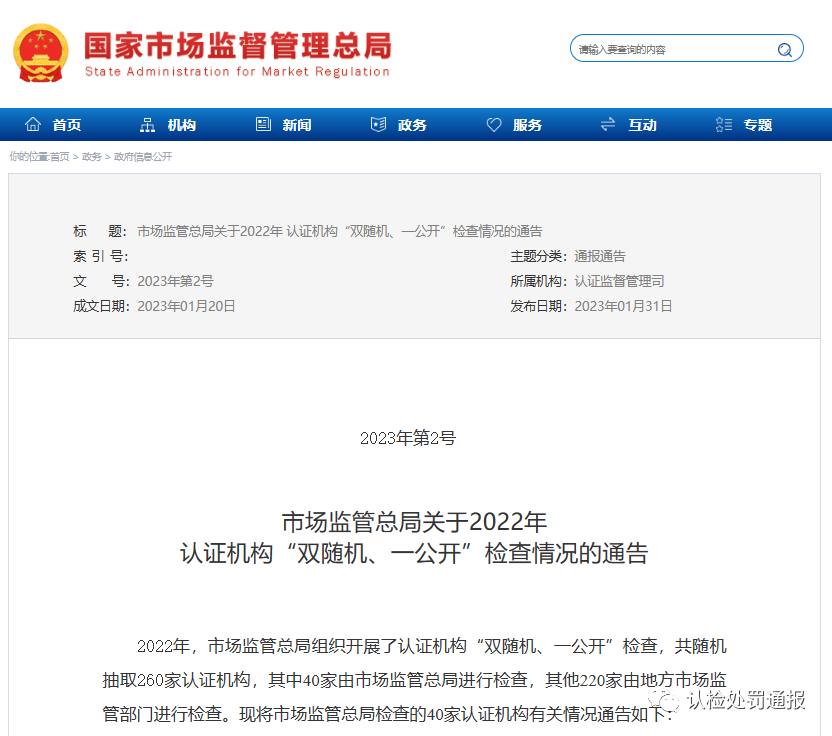Open 政府信息公开 breadcrumb link
The height and width of the screenshot is (736, 832).
143,157
